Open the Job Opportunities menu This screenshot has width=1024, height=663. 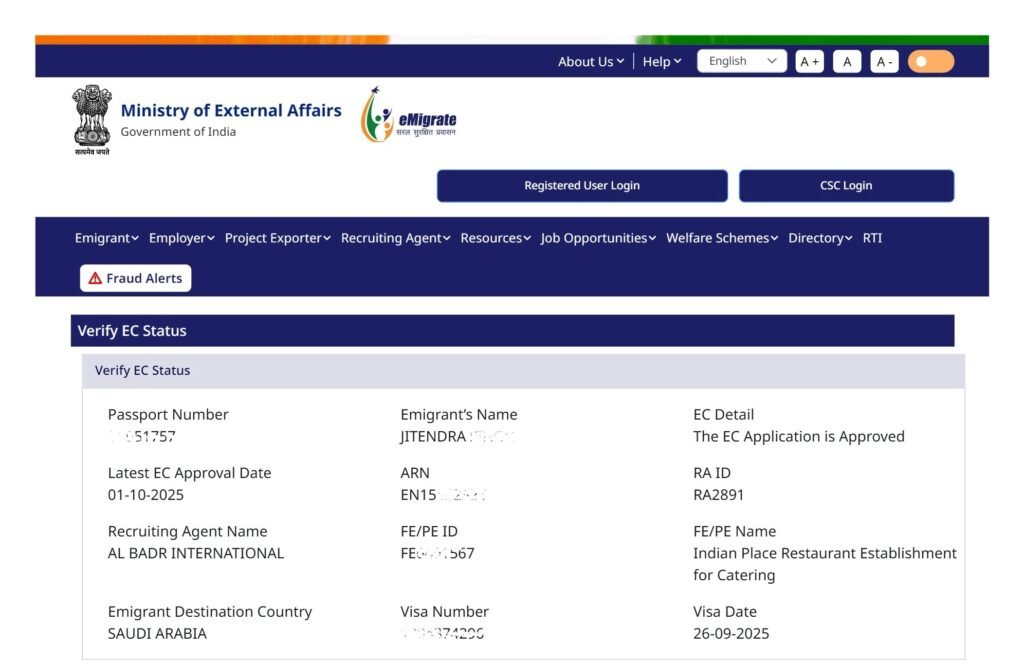(598, 238)
